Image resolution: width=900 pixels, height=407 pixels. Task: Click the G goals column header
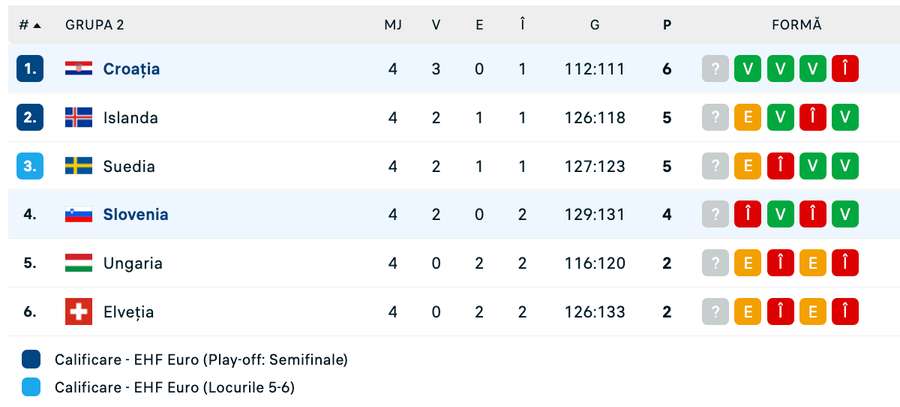tap(595, 25)
